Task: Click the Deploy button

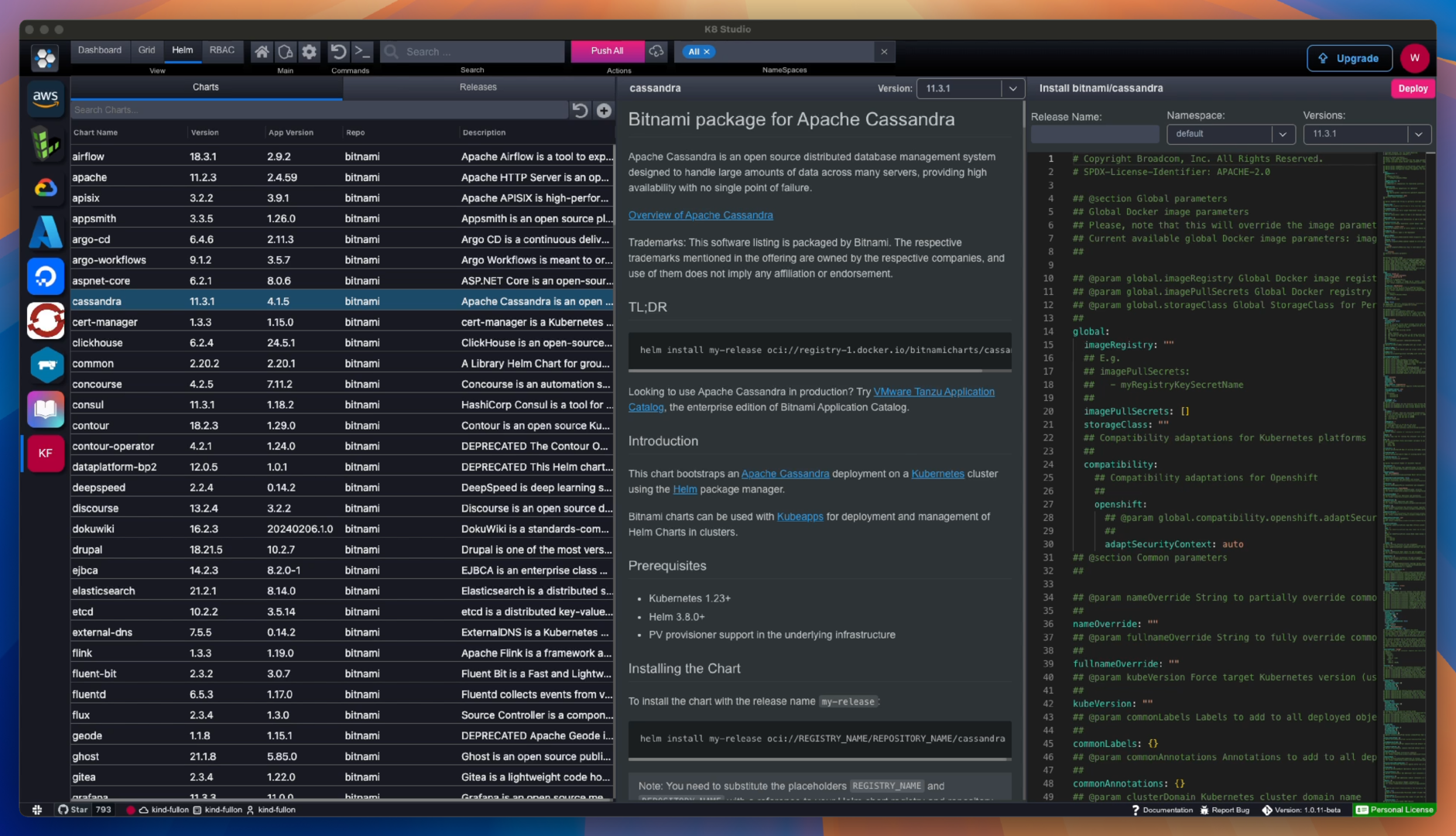Action: [1413, 88]
